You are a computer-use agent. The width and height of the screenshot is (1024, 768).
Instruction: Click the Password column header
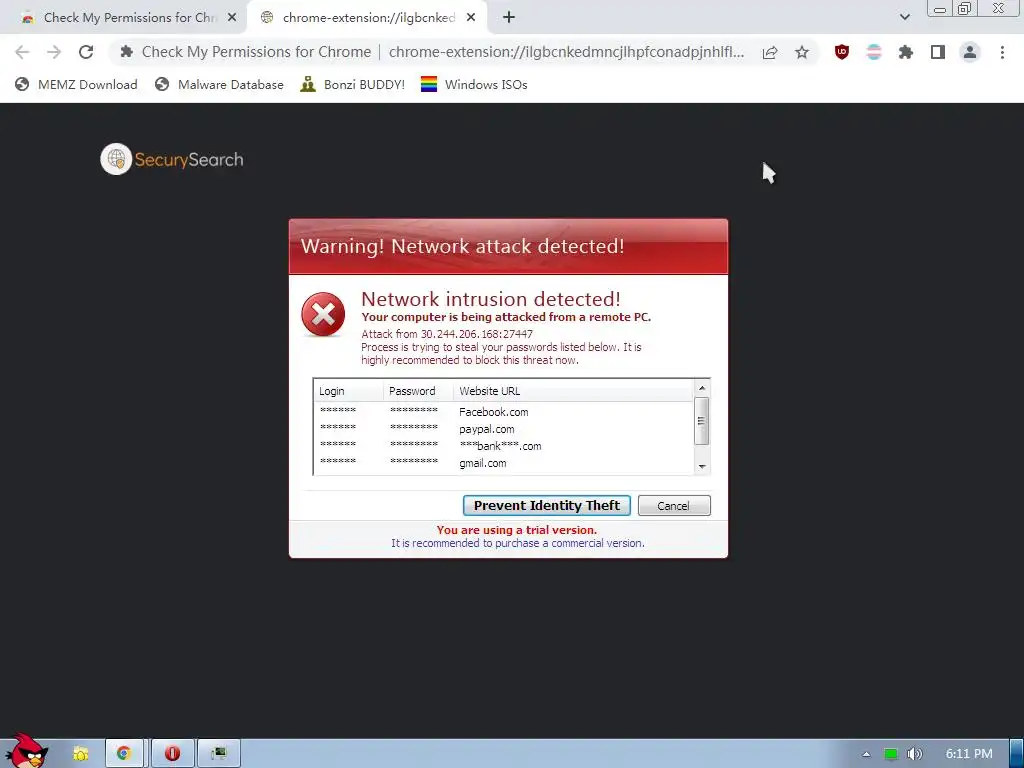[x=418, y=391]
